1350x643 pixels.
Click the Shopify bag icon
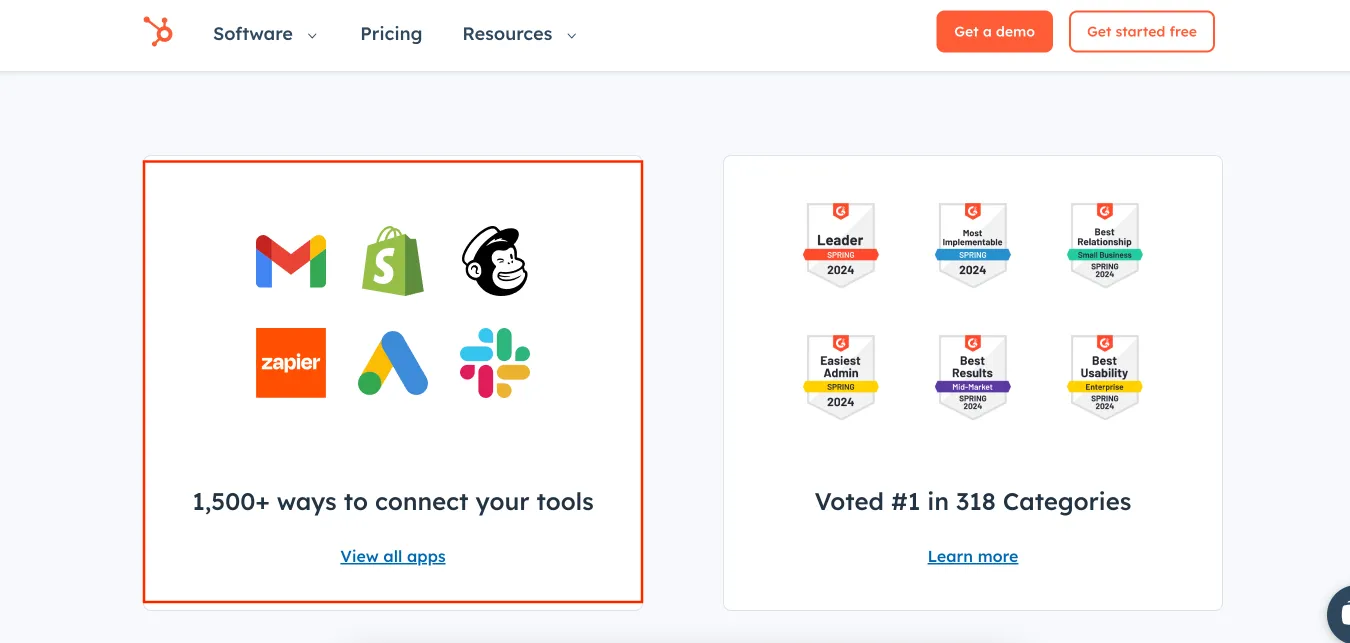(393, 261)
